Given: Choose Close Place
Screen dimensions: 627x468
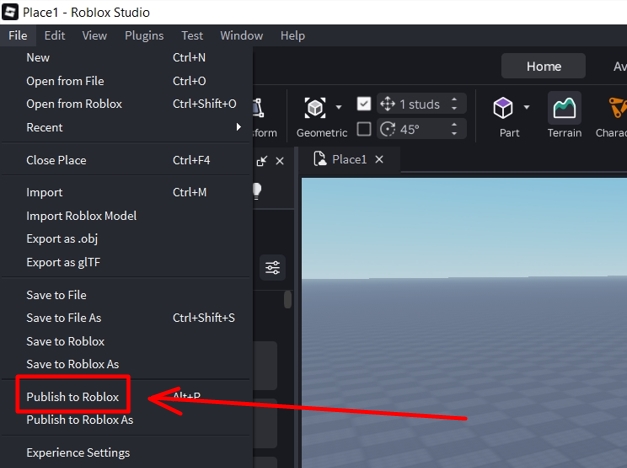Looking at the screenshot, I should pos(126,160).
